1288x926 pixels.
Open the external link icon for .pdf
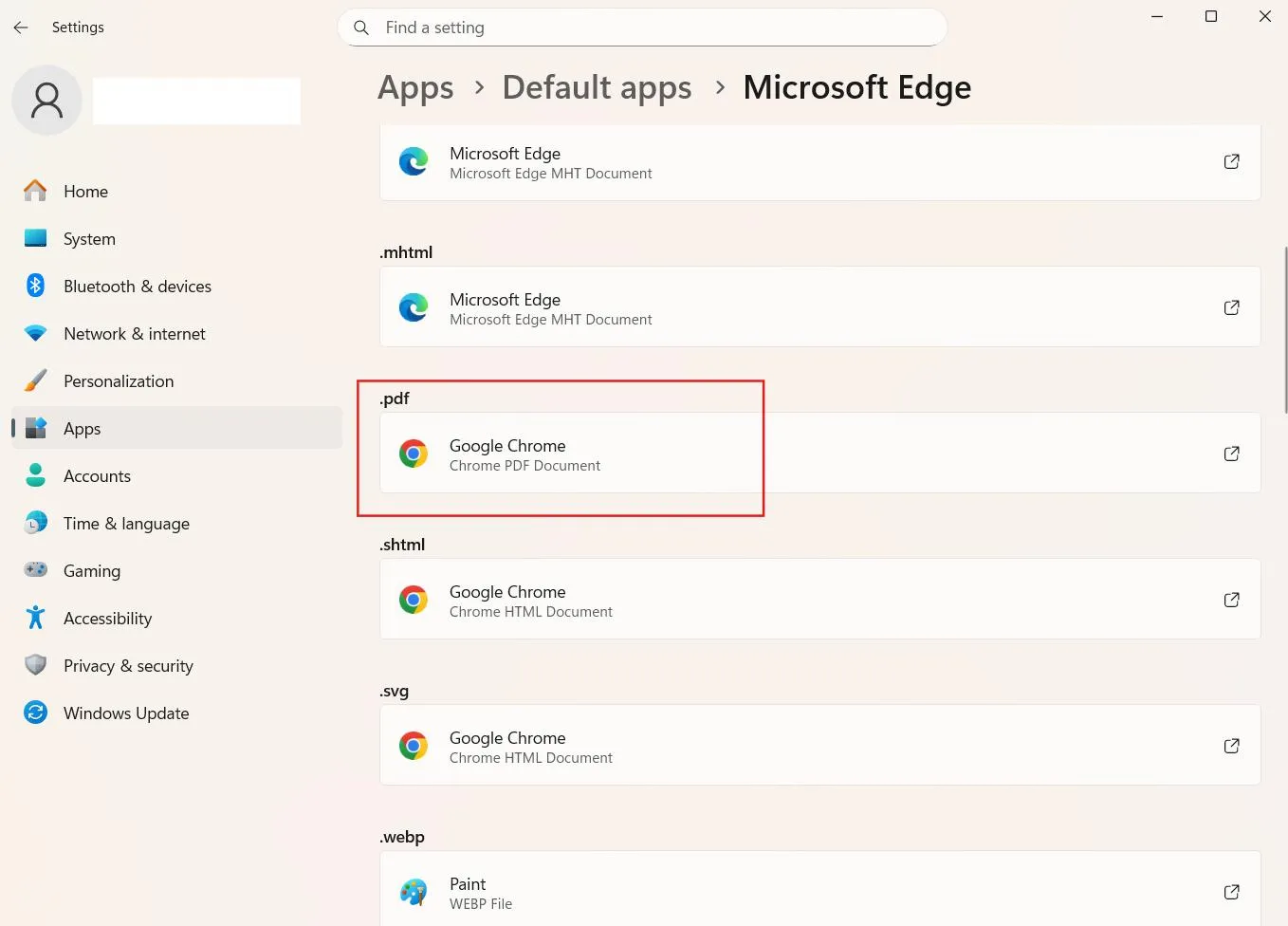pyautogui.click(x=1231, y=454)
